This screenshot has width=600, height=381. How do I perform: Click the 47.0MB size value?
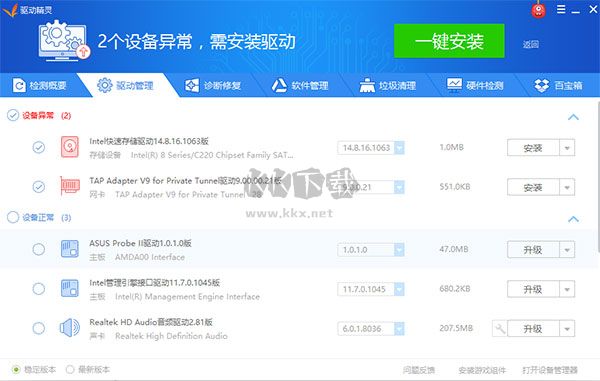(454, 249)
